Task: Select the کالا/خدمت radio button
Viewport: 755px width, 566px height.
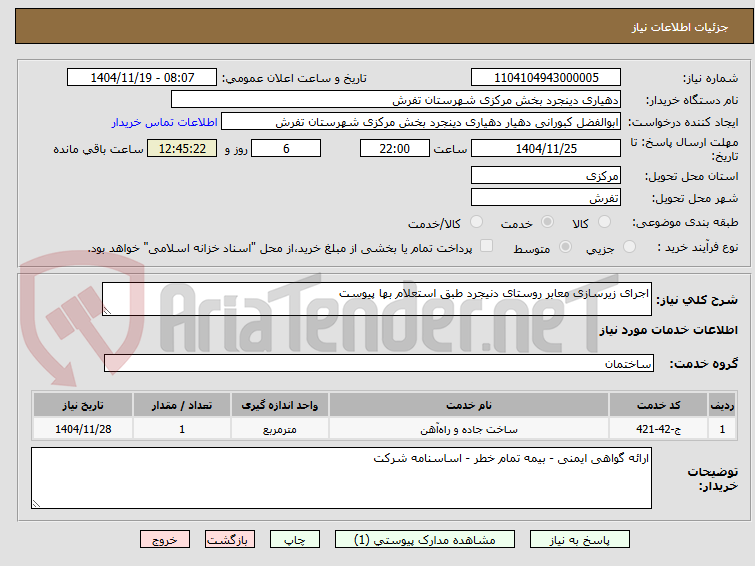Action: 476,222
